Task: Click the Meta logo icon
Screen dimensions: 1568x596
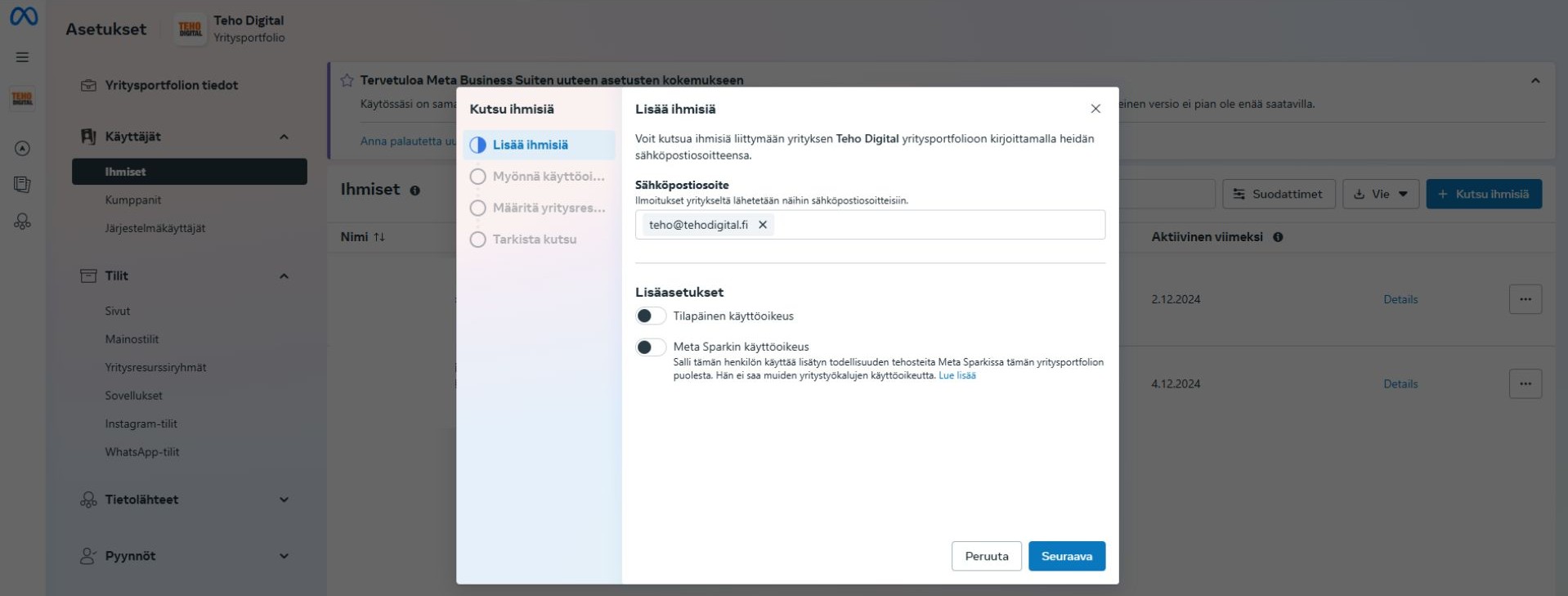Action: click(23, 16)
